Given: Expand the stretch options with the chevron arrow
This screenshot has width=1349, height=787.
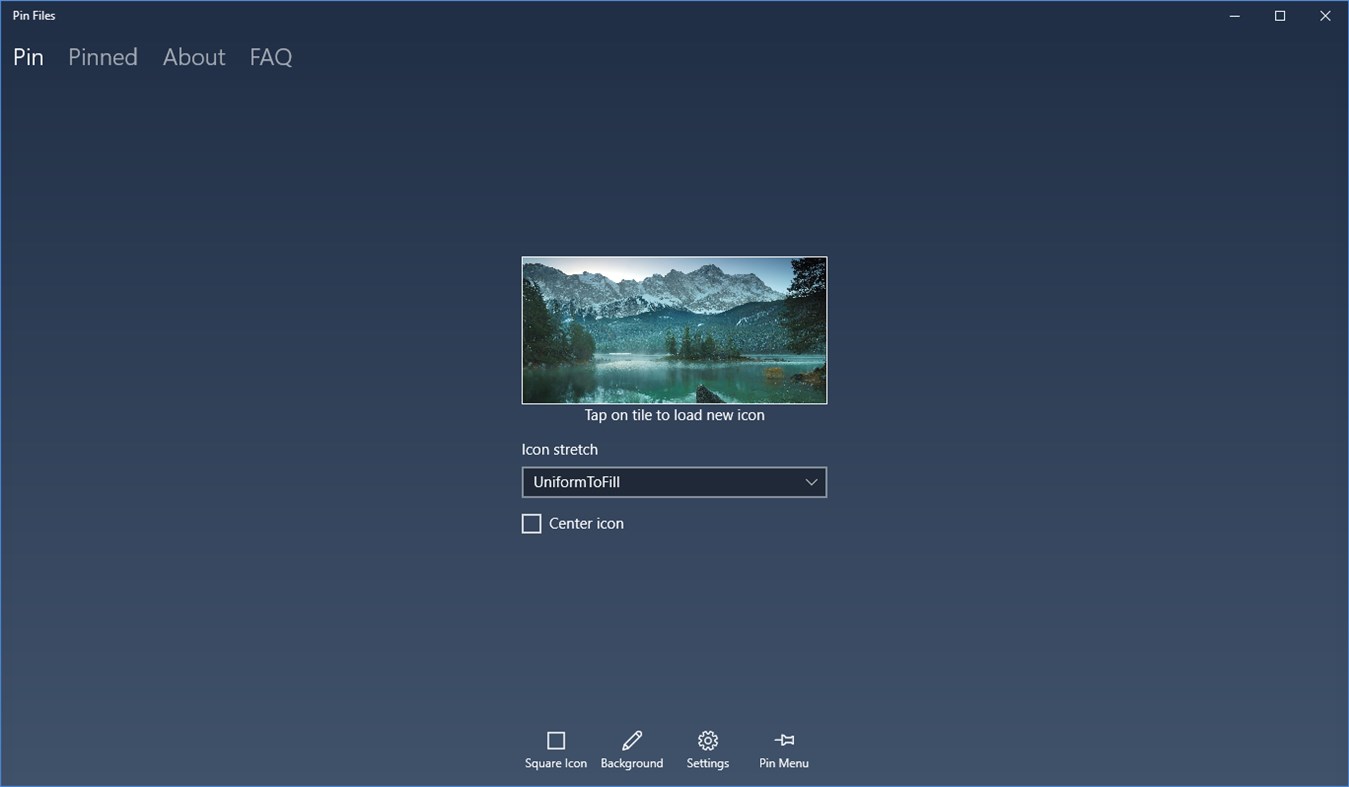Looking at the screenshot, I should pyautogui.click(x=811, y=482).
